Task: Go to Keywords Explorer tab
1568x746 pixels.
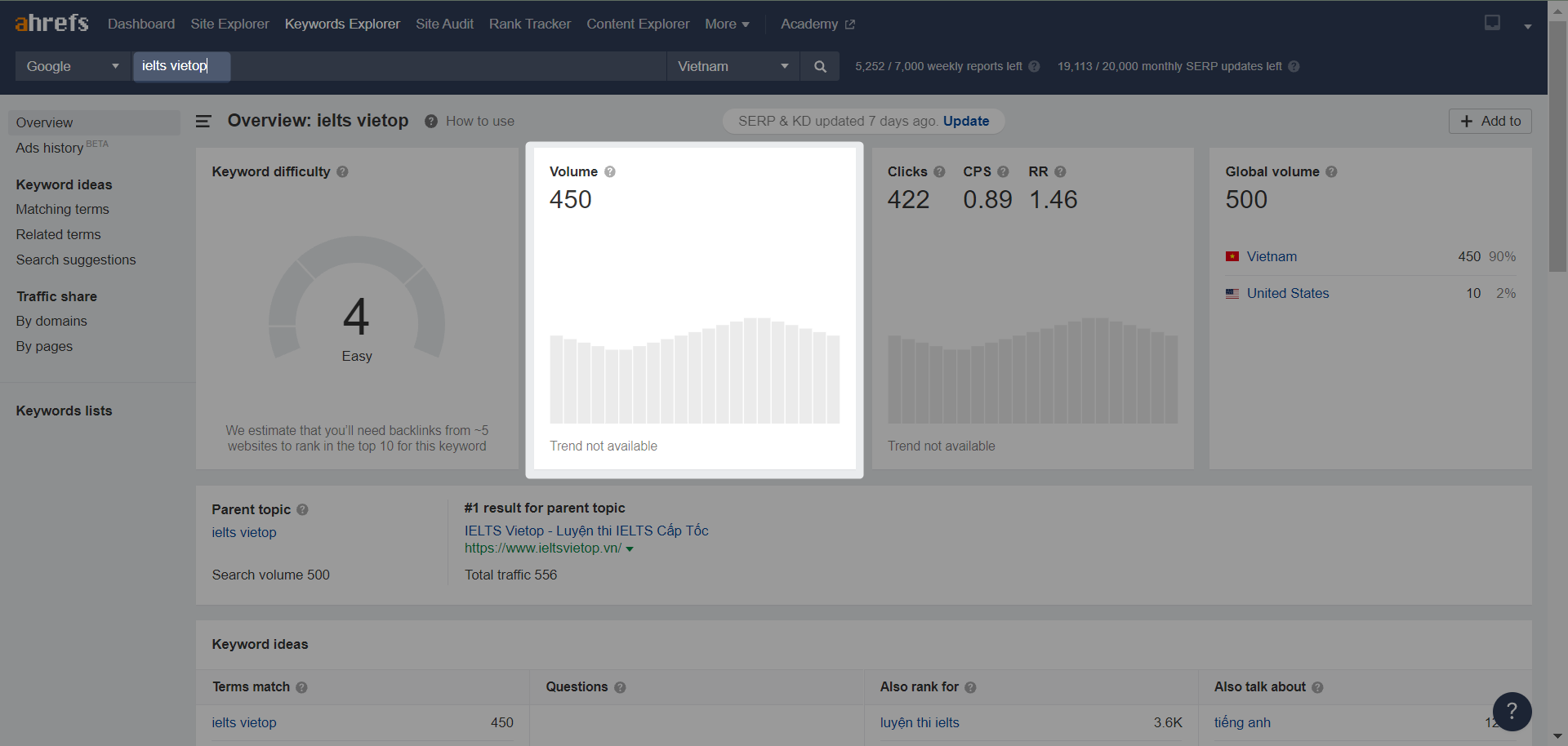Action: [x=342, y=24]
